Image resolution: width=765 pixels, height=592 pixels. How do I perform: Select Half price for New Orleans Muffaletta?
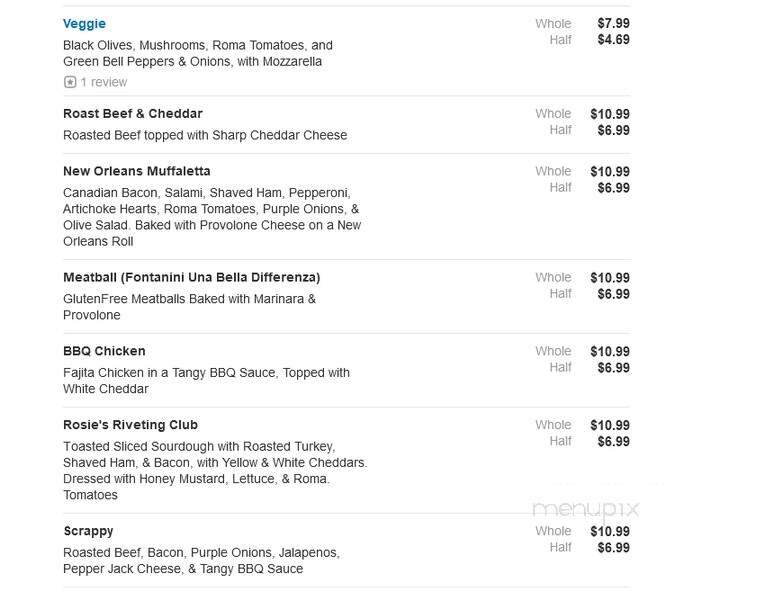613,187
